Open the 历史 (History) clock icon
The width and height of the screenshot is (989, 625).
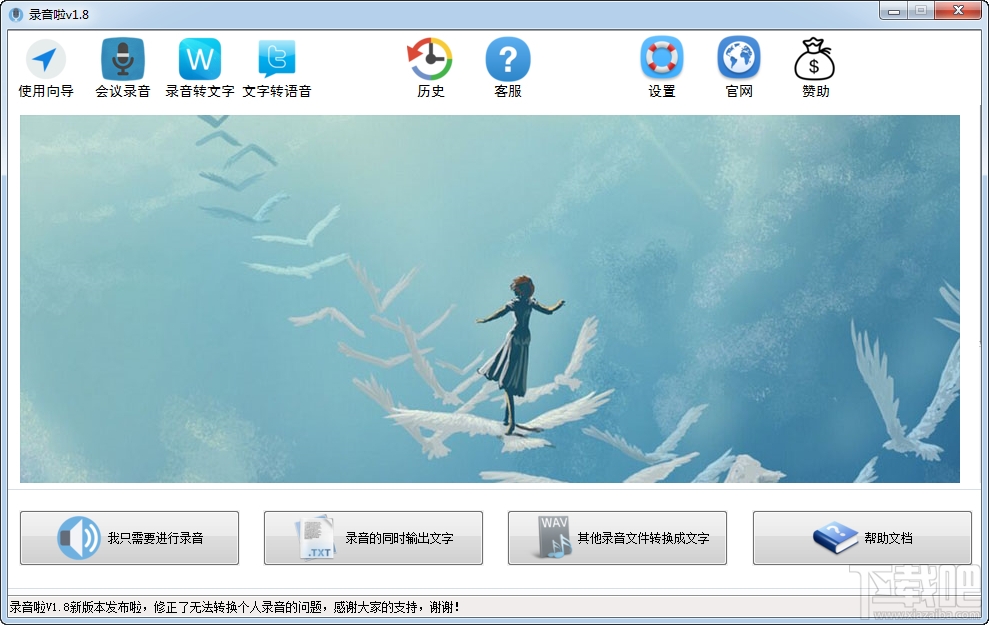430,65
